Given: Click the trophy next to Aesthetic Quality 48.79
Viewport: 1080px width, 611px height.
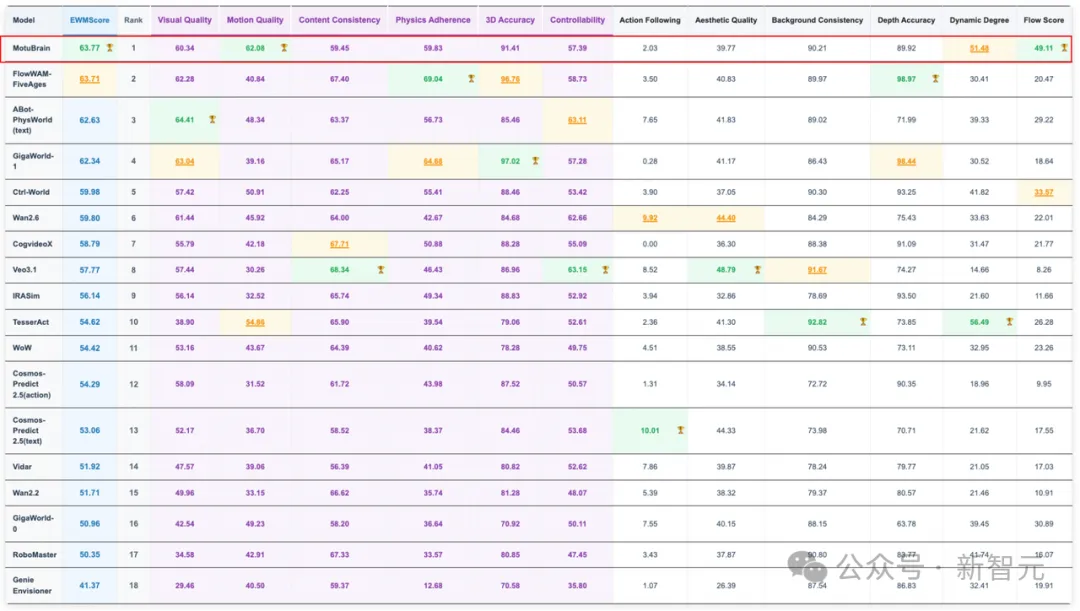Looking at the screenshot, I should pos(757,269).
